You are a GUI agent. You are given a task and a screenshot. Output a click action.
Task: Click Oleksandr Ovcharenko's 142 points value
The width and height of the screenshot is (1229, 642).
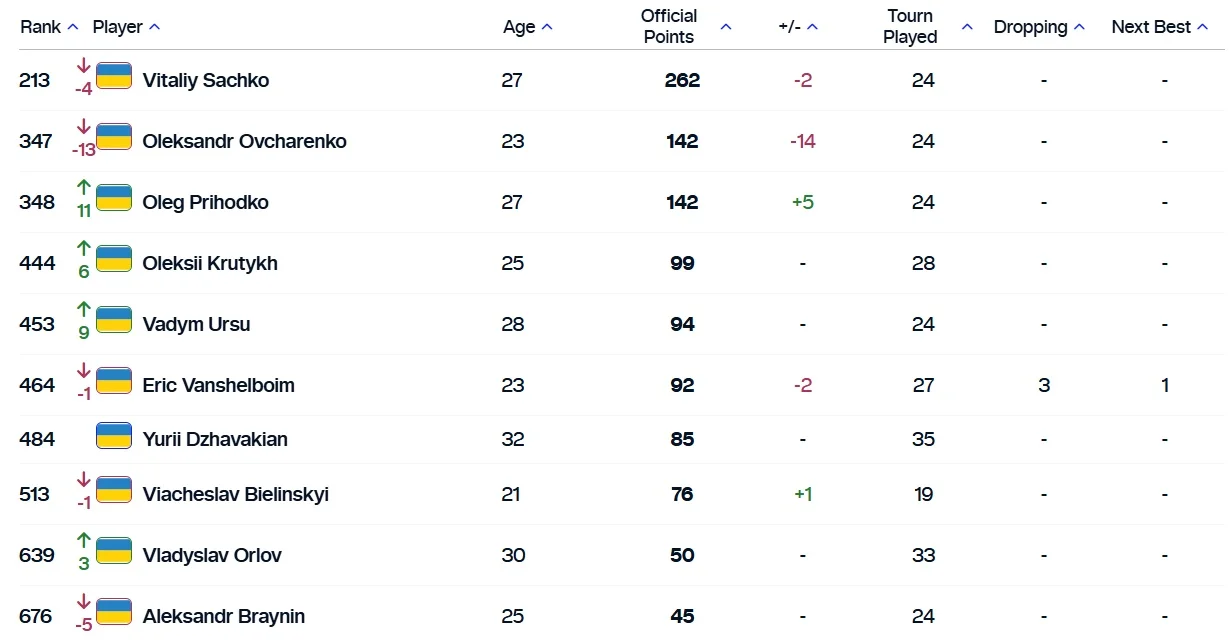[682, 142]
